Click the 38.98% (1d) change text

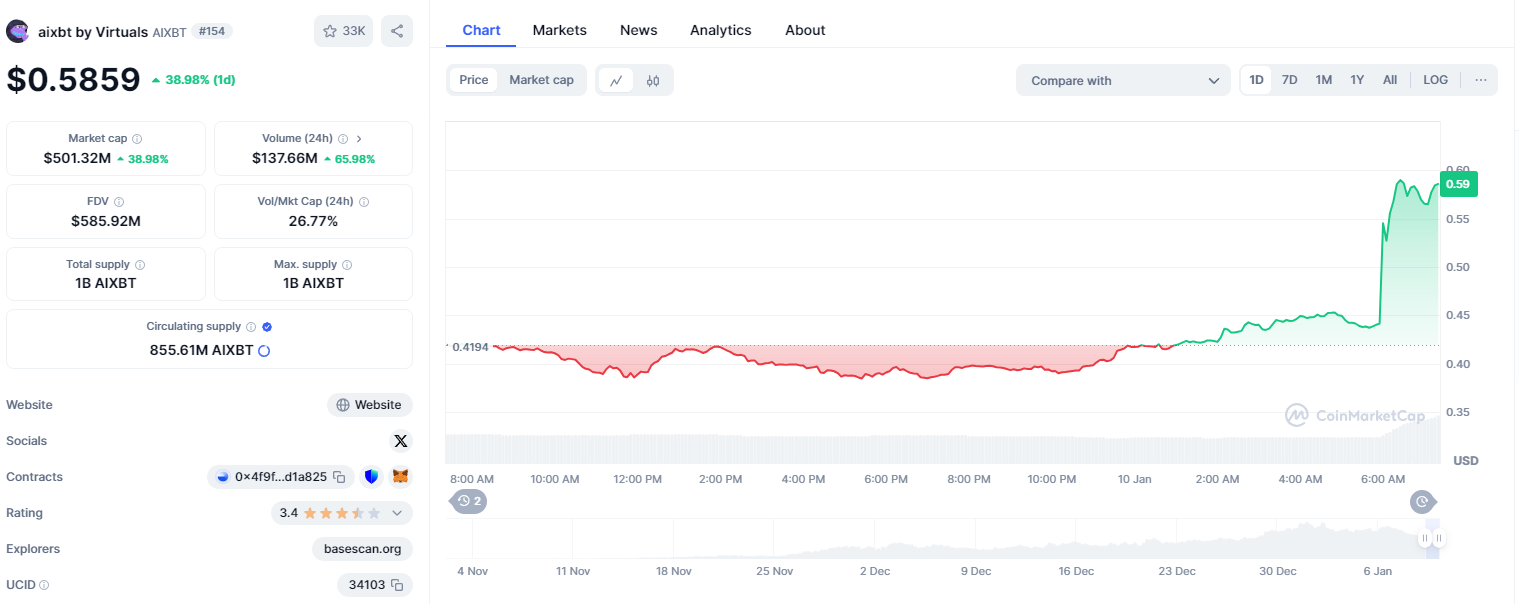coord(200,80)
